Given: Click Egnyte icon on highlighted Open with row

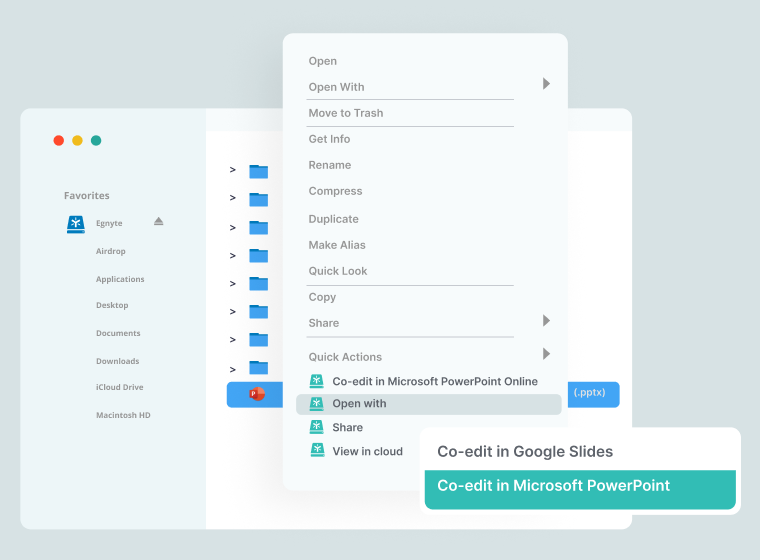Looking at the screenshot, I should tap(316, 404).
